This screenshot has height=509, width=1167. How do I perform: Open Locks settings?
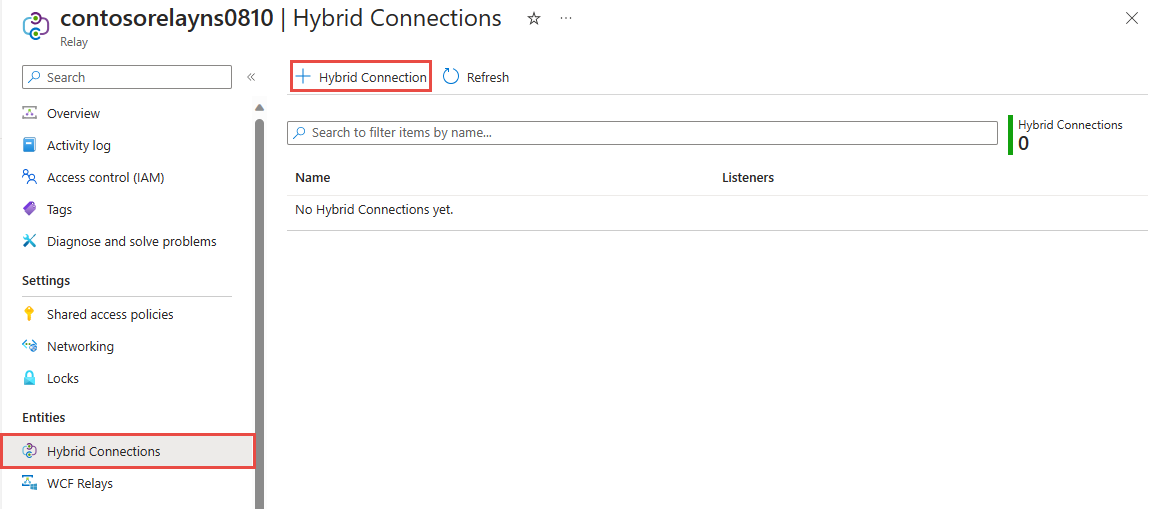point(63,378)
